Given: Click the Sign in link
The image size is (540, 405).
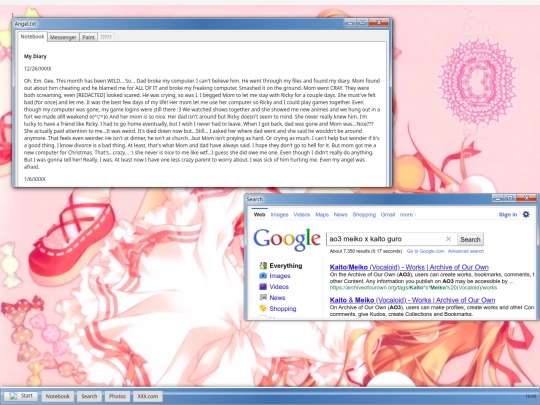Looking at the screenshot, I should [508, 215].
